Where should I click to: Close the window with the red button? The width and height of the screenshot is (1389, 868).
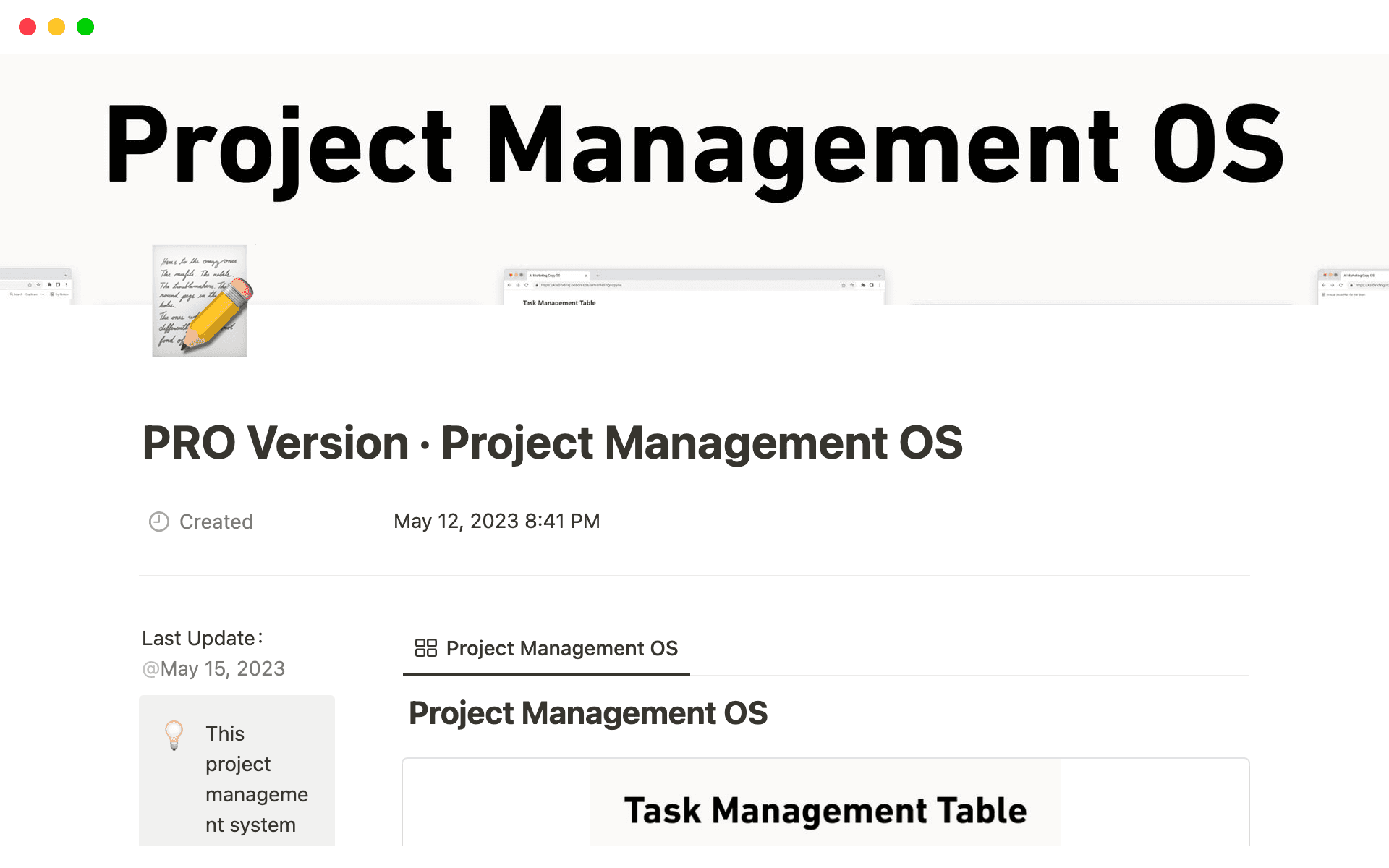coord(27,27)
